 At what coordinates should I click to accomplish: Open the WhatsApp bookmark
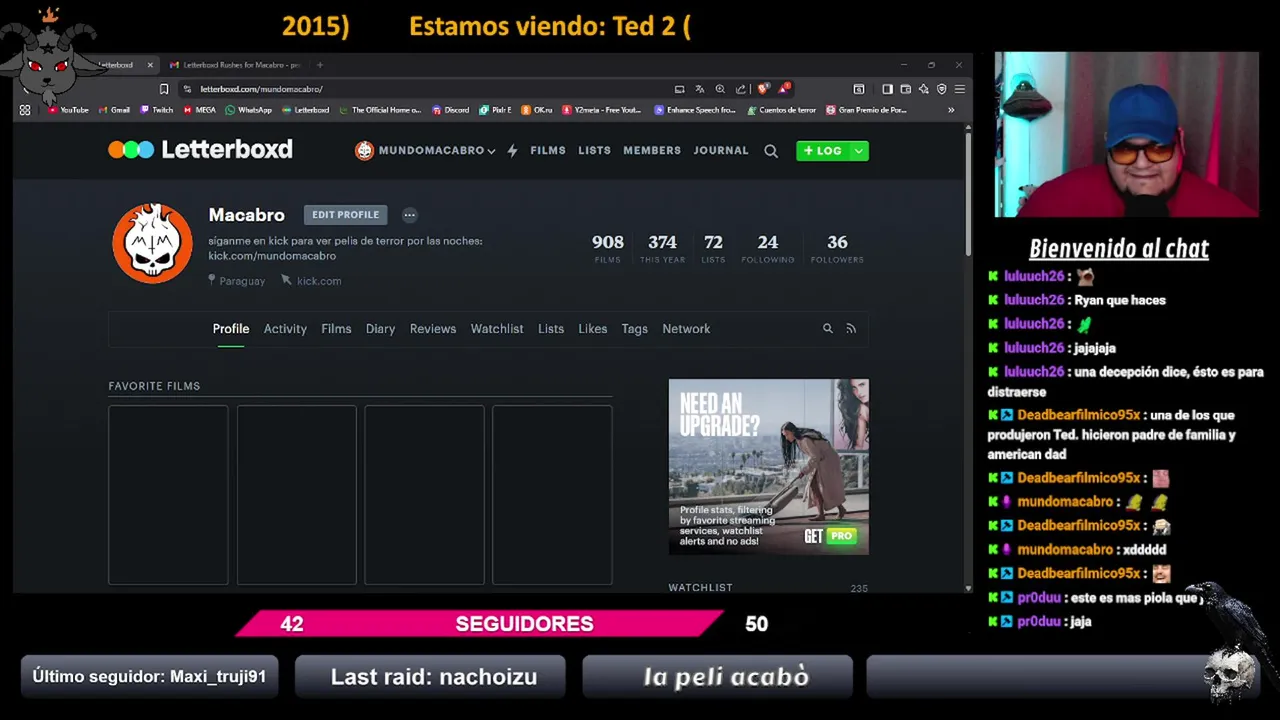pos(249,110)
